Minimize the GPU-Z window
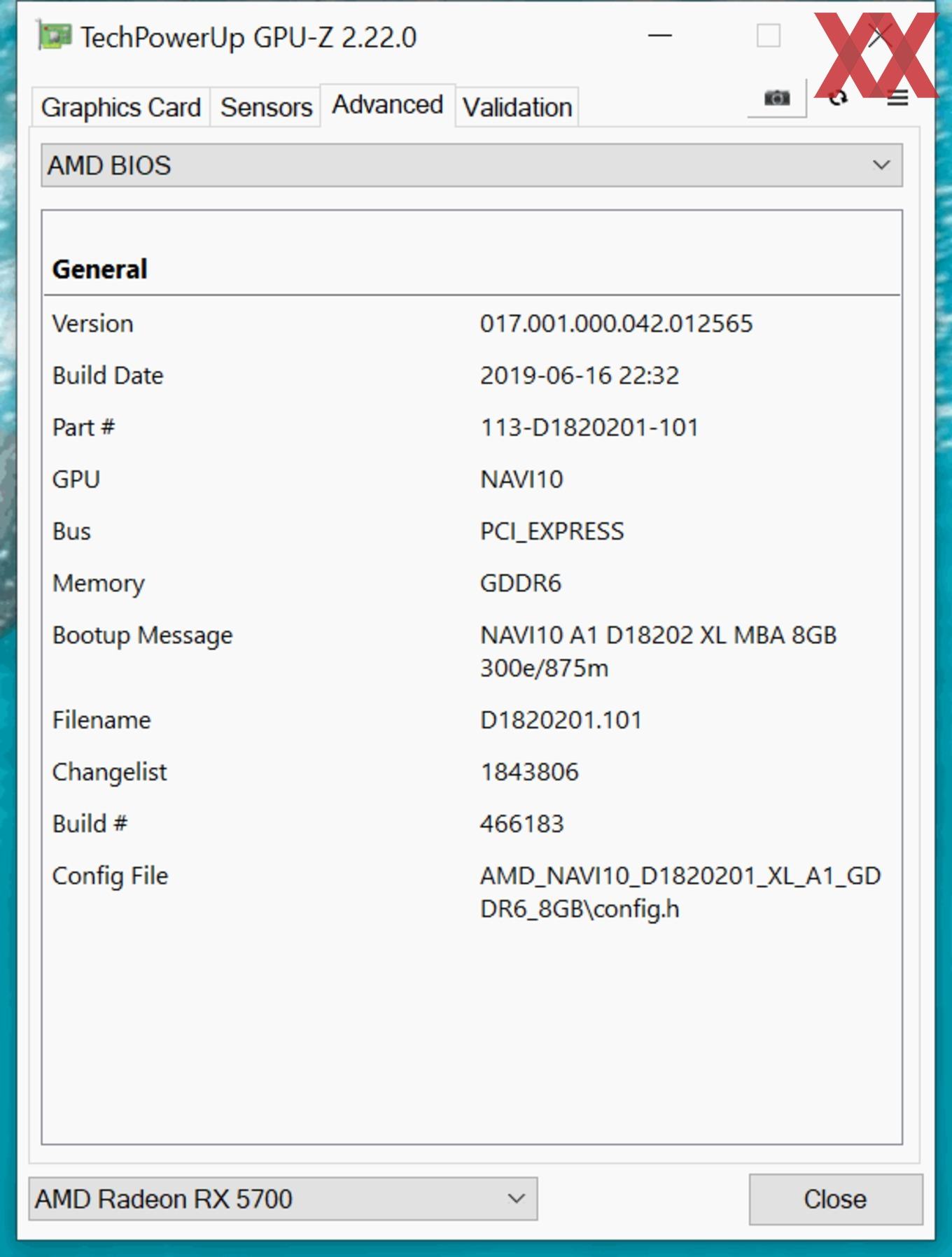The width and height of the screenshot is (952, 1257). 660,36
